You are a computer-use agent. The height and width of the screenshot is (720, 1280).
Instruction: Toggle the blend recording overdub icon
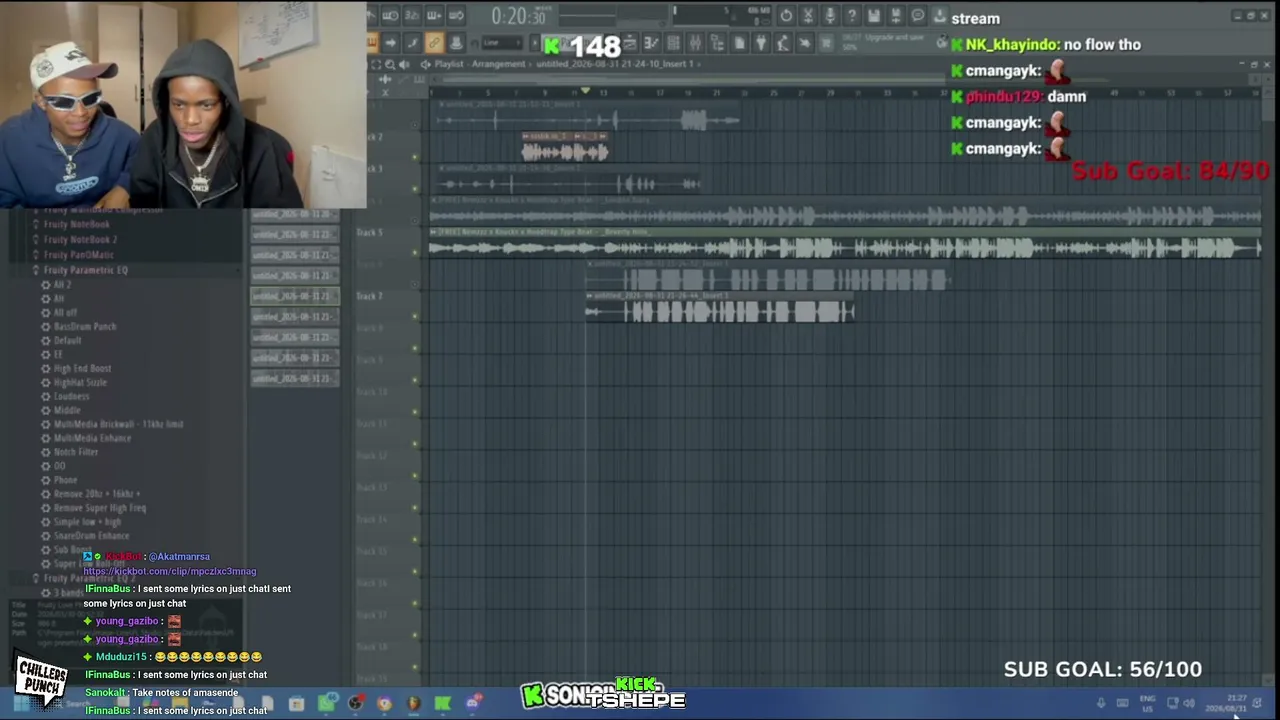point(434,16)
